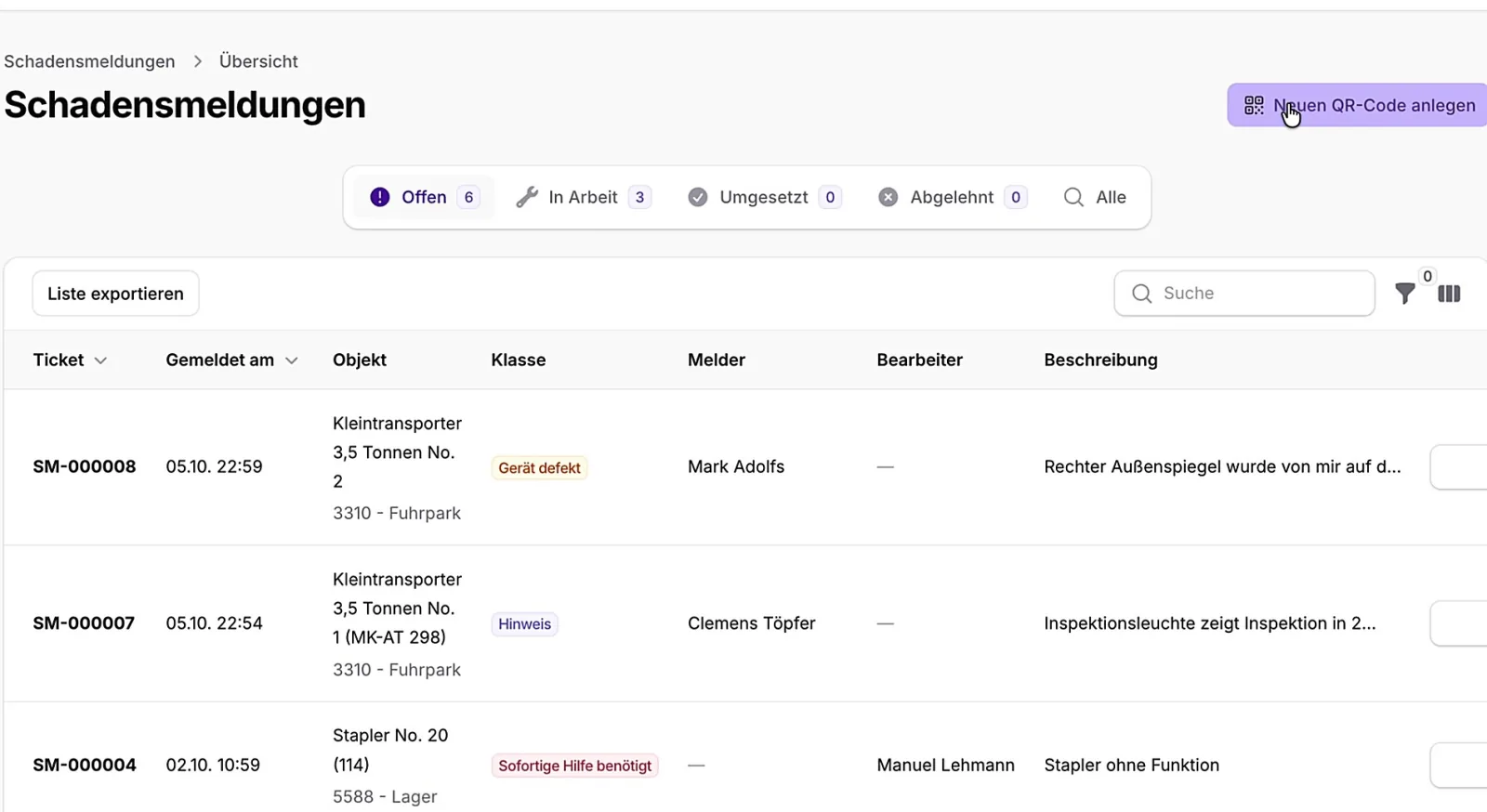Click the exclamation icon on the Offen tab
Screen dimensions: 1487x812
coord(380,197)
